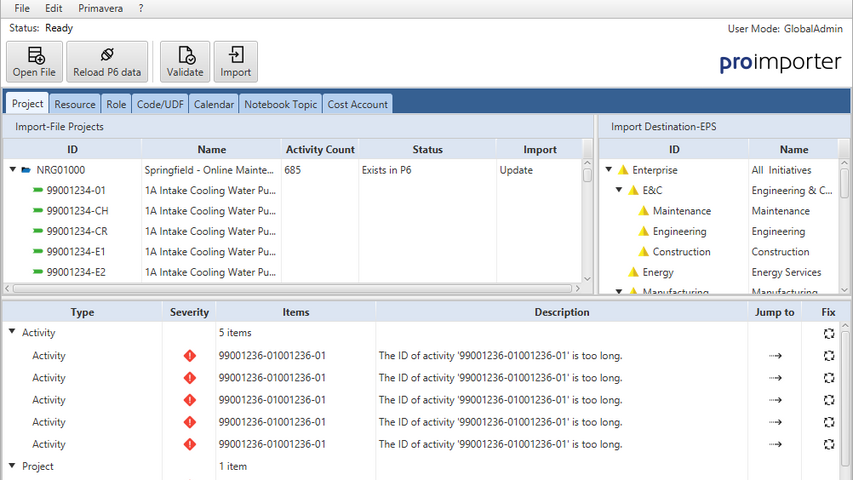Switch to the Resource tab
853x480 pixels.
[75, 104]
